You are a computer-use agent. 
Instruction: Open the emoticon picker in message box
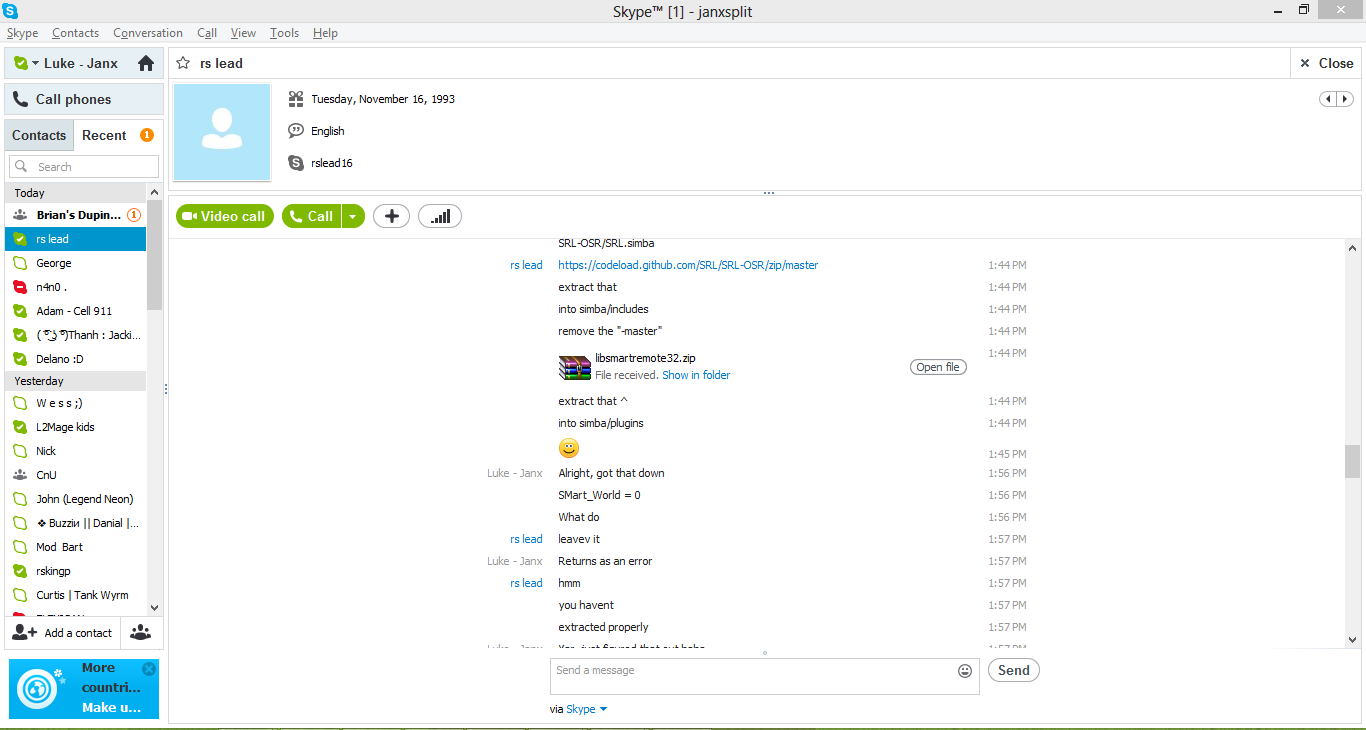point(965,671)
